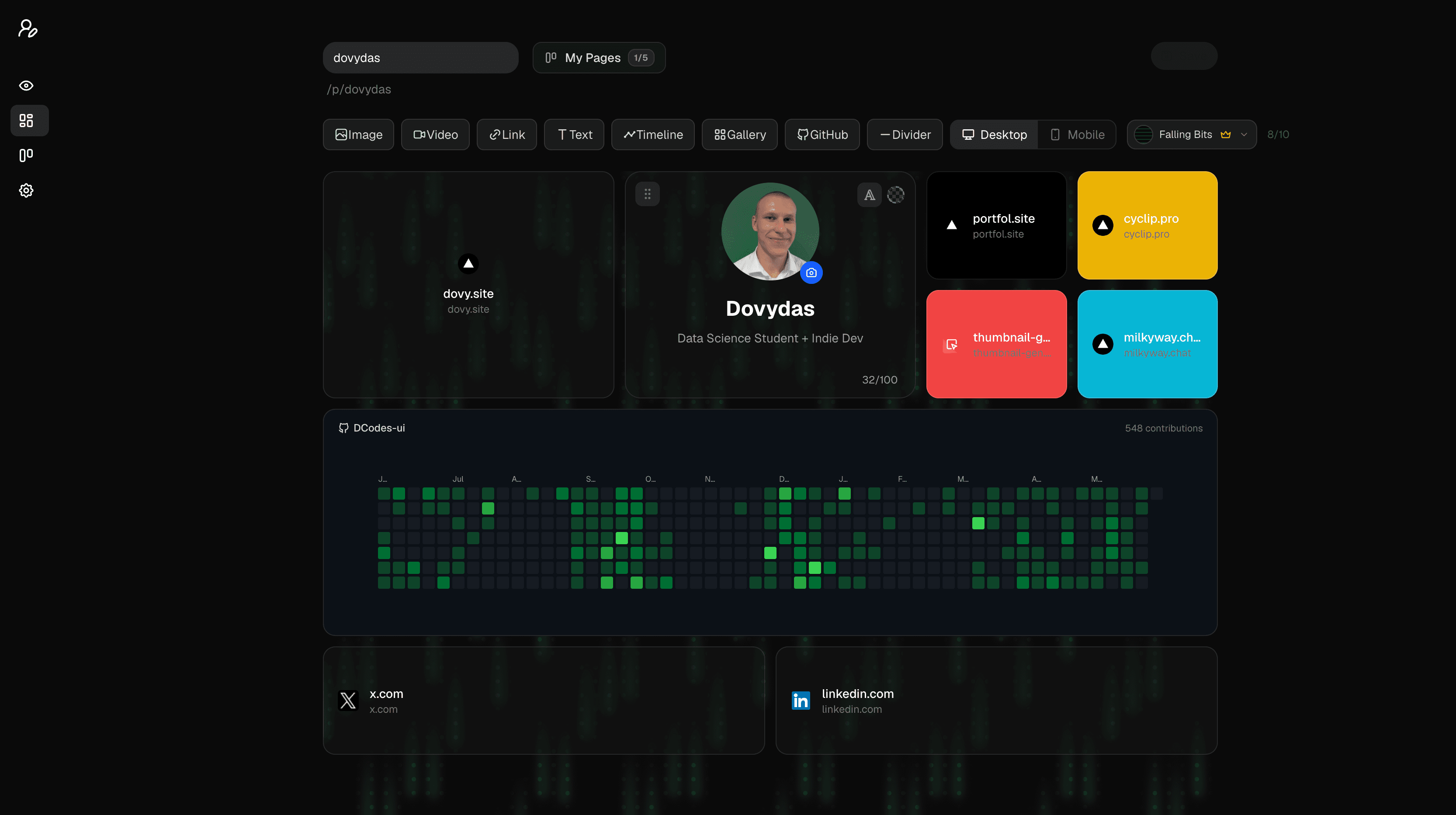Select the yellow cyclip.pro card
Viewport: 1456px width, 815px height.
[x=1147, y=225]
